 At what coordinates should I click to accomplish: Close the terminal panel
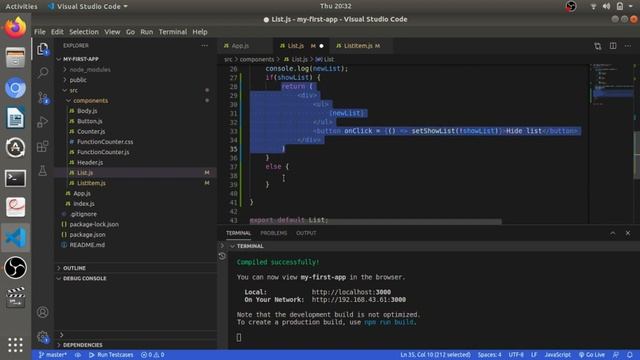[x=628, y=233]
